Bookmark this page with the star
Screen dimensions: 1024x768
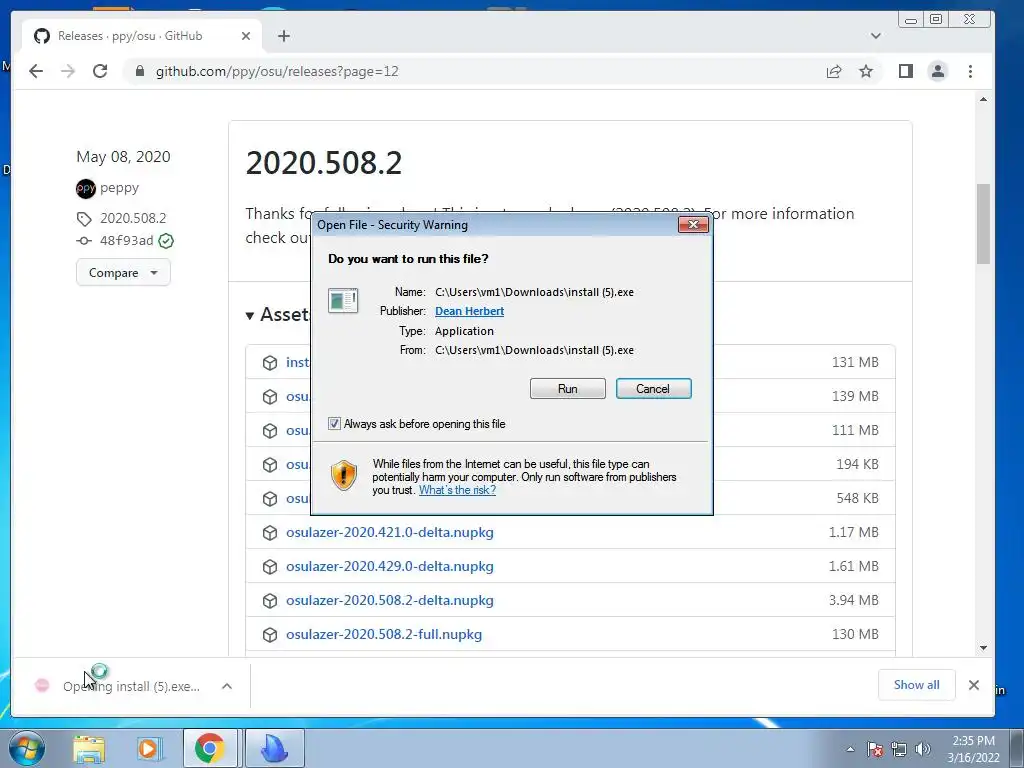[866, 71]
